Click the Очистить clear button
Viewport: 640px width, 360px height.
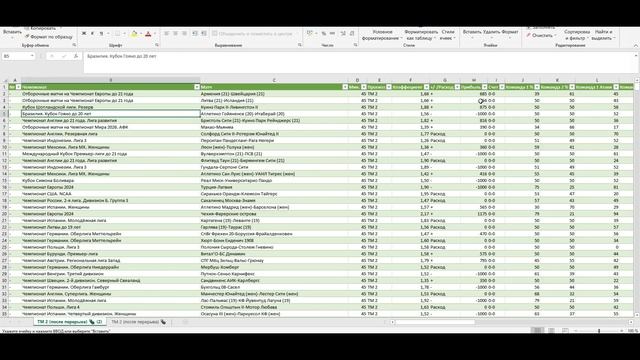pyautogui.click(x=541, y=36)
